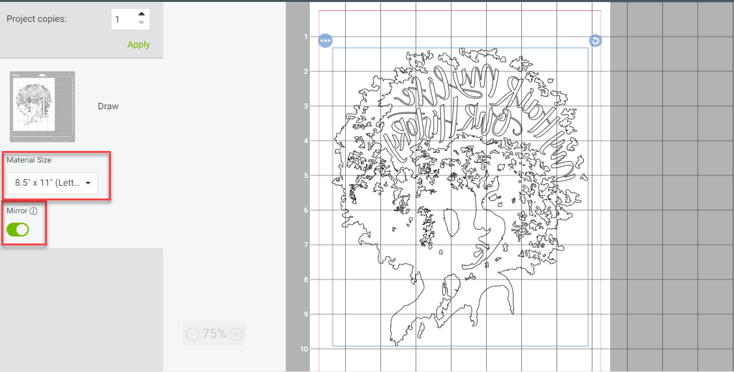The image size is (734, 372).
Task: Increase project copies with up arrow
Action: 142,15
